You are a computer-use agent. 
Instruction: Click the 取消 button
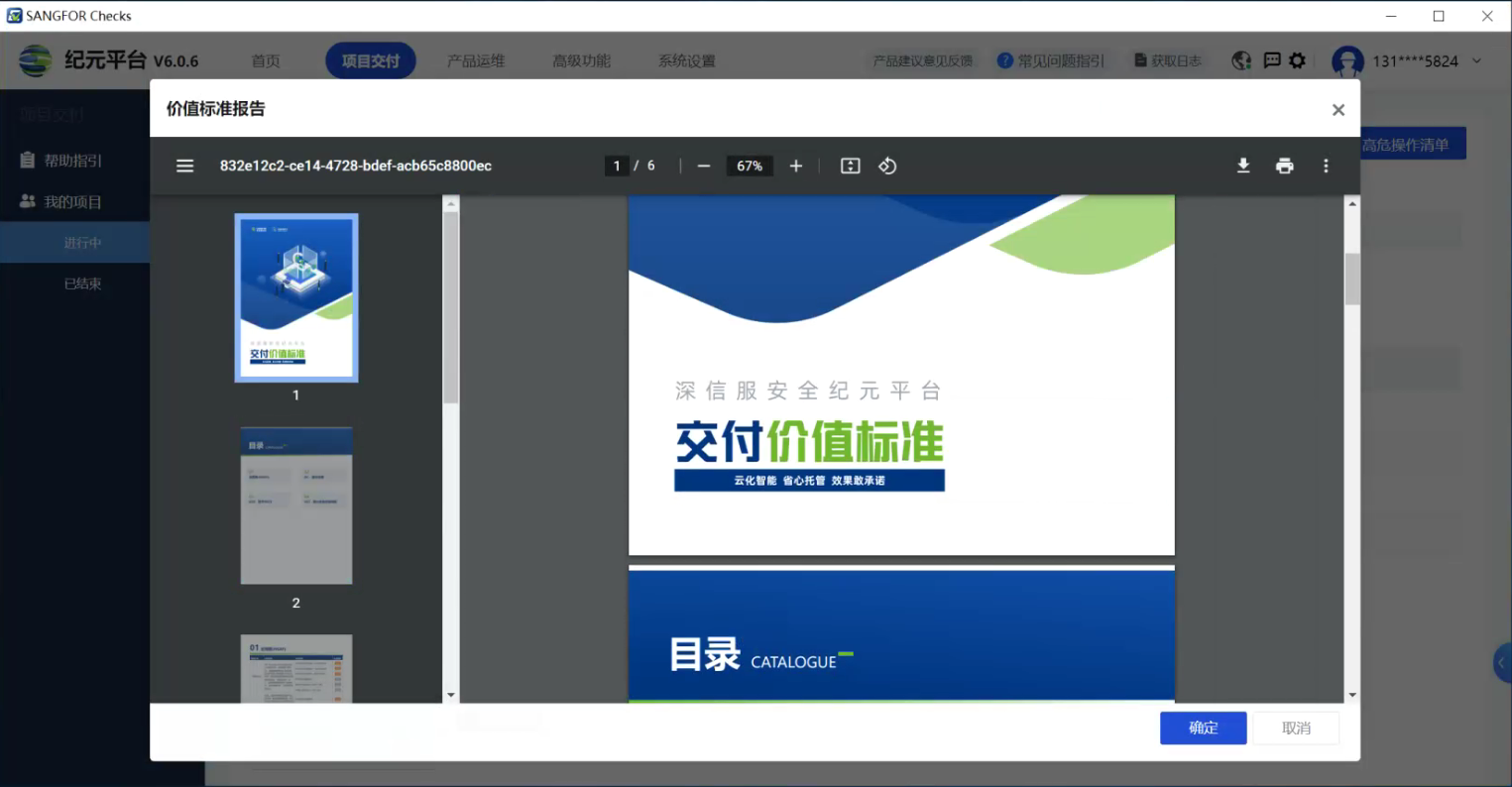1296,728
